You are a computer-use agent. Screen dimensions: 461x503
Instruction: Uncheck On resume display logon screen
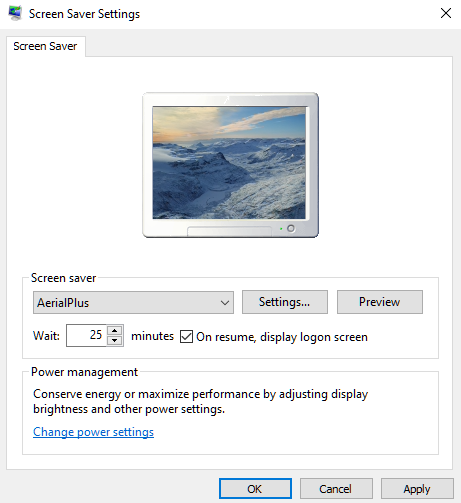click(186, 336)
